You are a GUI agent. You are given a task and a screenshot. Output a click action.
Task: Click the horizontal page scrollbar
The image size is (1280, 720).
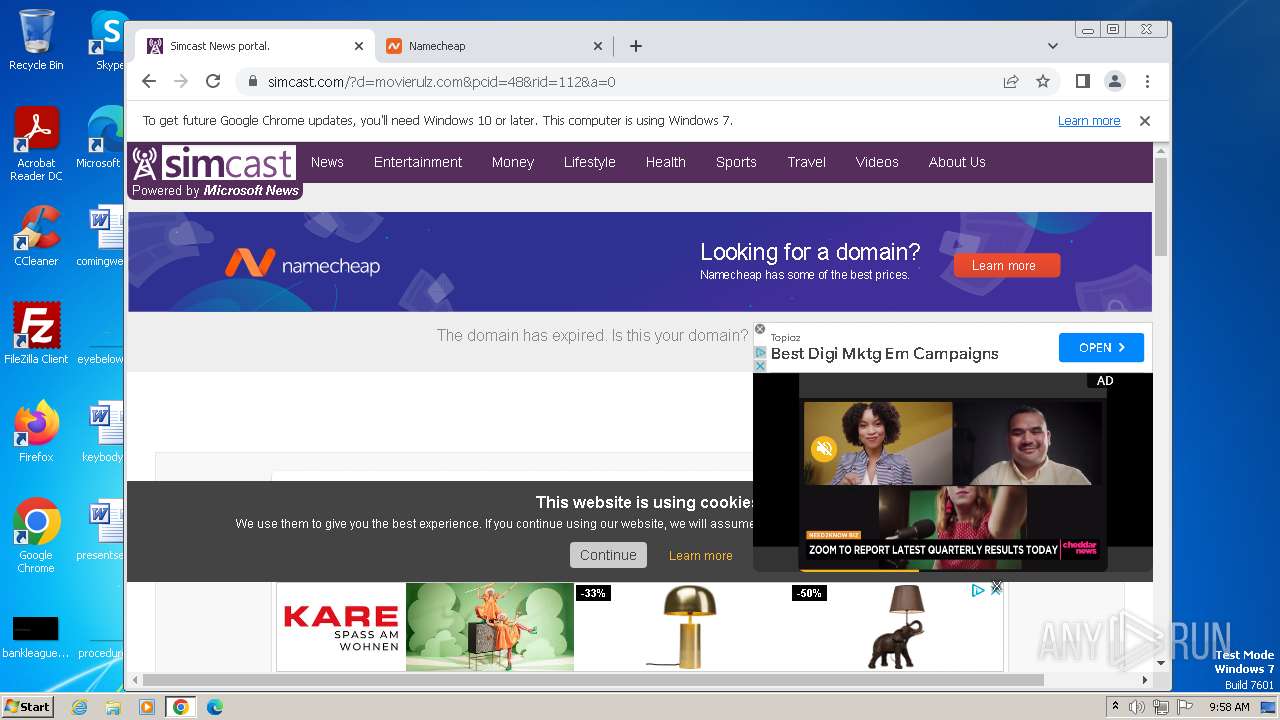click(593, 680)
